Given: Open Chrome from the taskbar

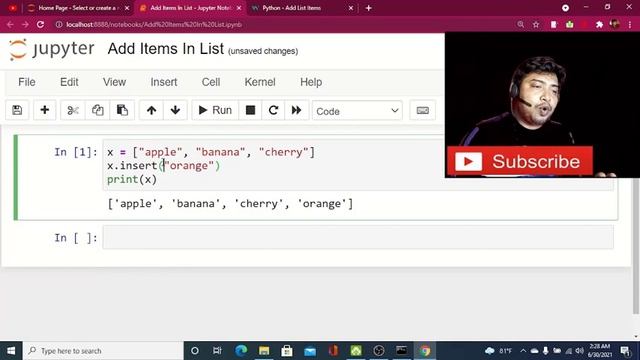Looking at the screenshot, I should click(x=424, y=351).
